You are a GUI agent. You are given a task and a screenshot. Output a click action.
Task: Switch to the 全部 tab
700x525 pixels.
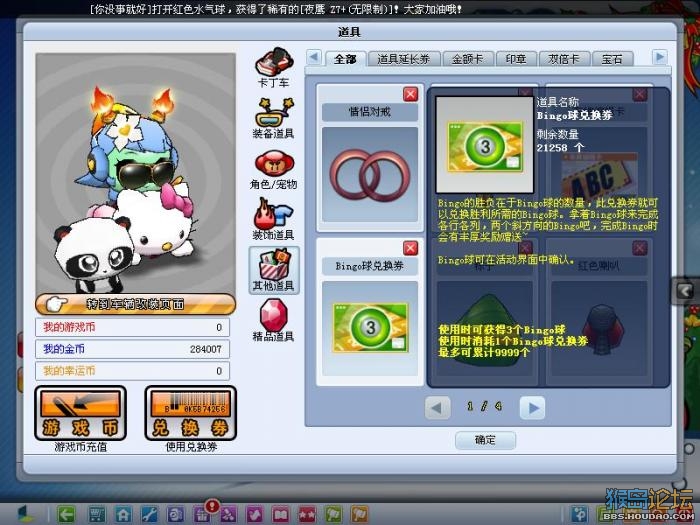click(345, 59)
